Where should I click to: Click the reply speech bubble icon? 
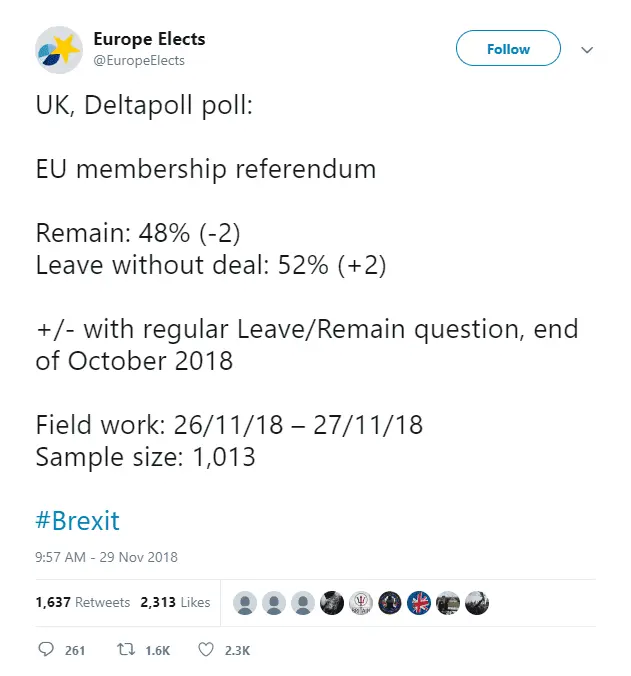[46, 650]
